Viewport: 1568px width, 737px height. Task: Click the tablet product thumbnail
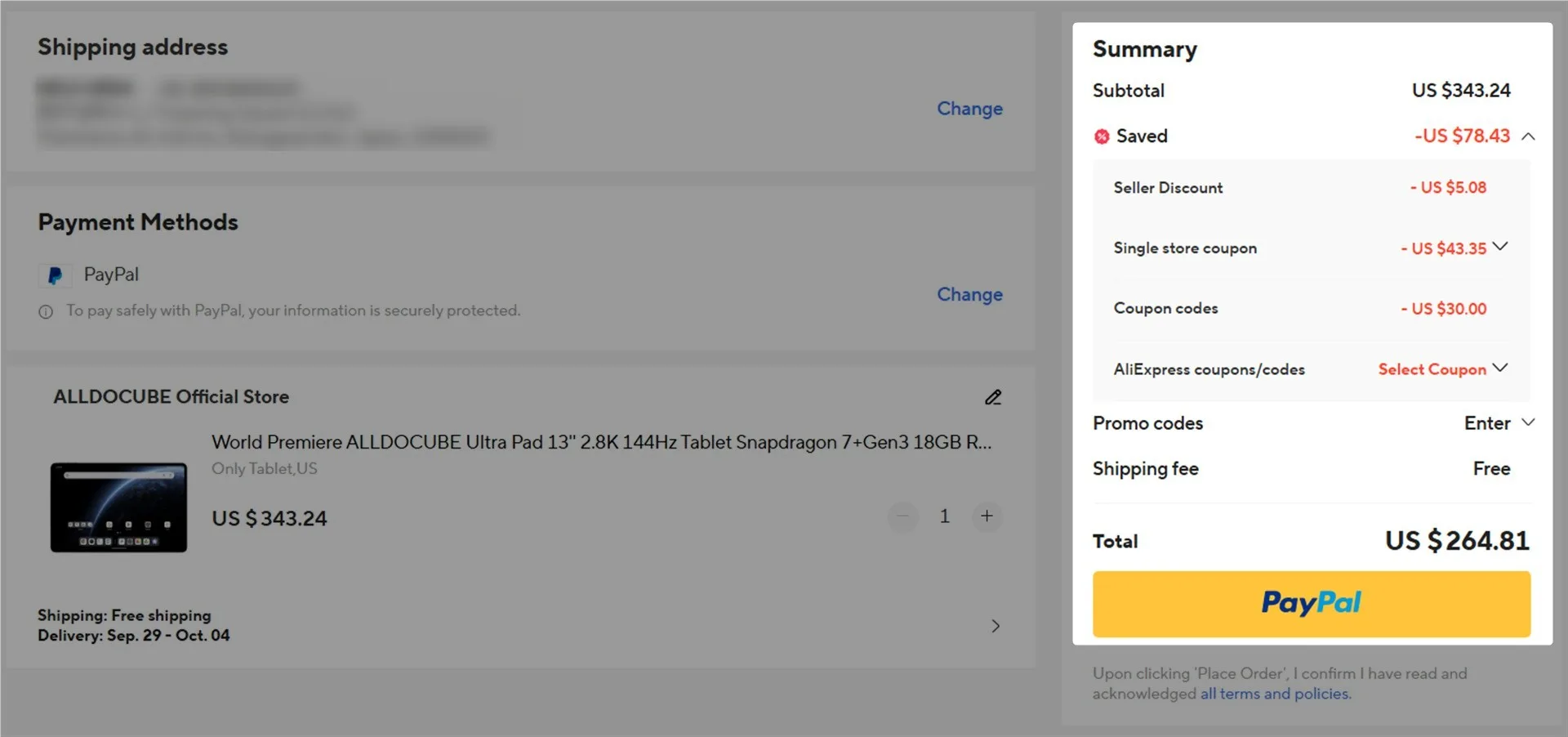click(118, 507)
